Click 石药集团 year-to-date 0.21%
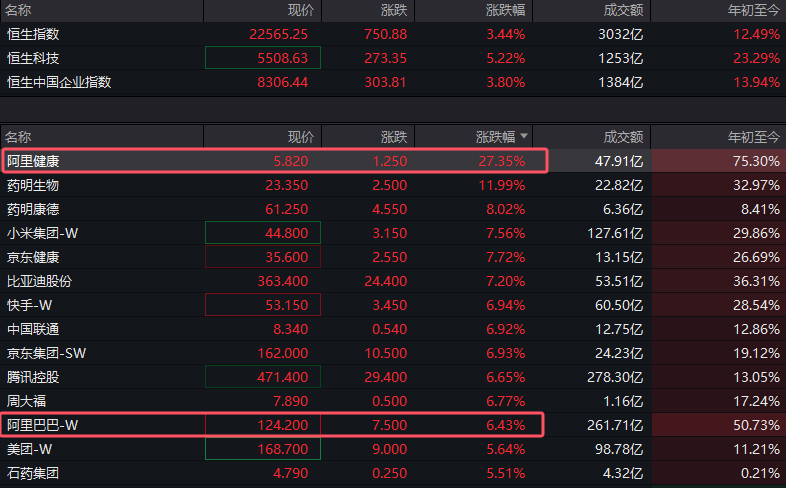Viewport: 786px width, 488px height. point(760,473)
